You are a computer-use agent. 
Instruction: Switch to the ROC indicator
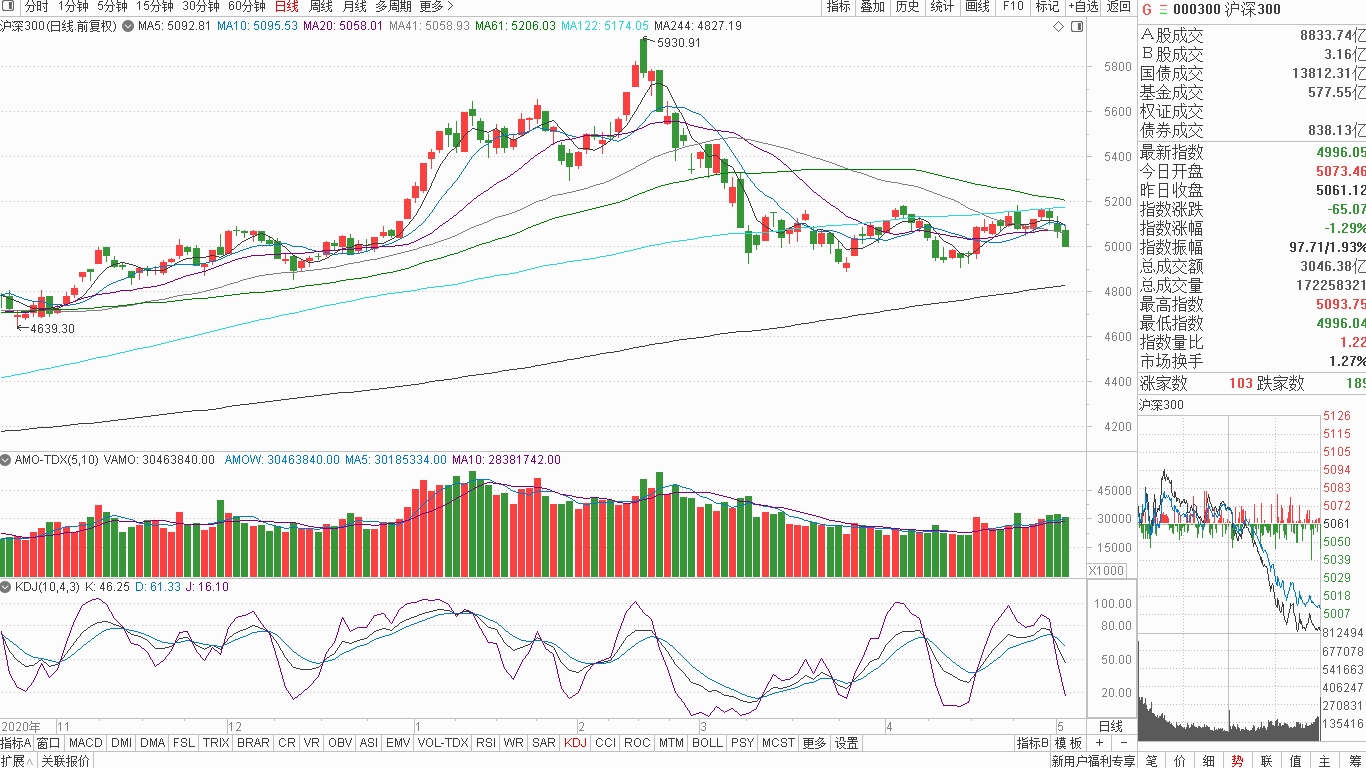[637, 743]
